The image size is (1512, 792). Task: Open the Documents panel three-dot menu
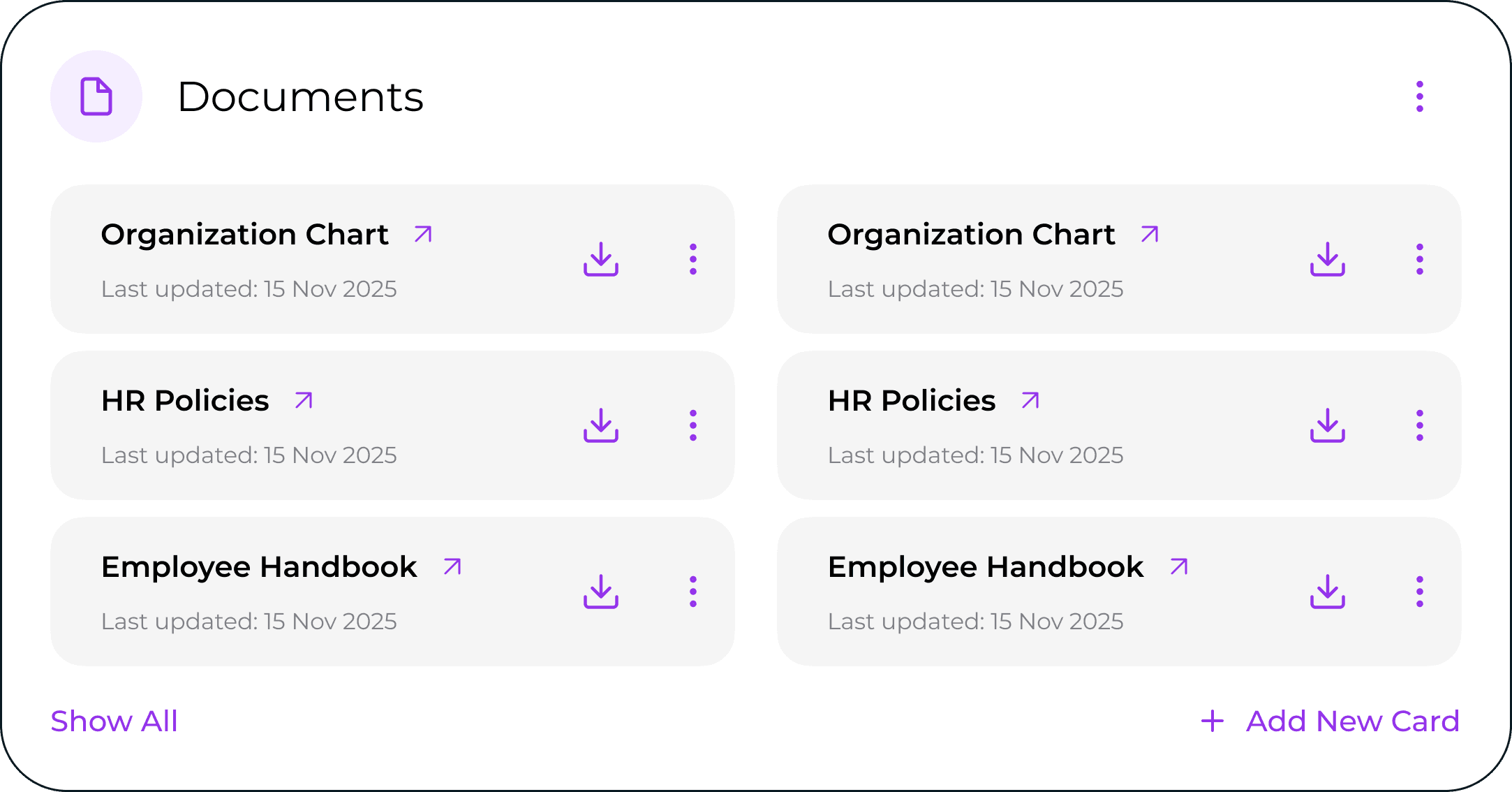coord(1420,96)
